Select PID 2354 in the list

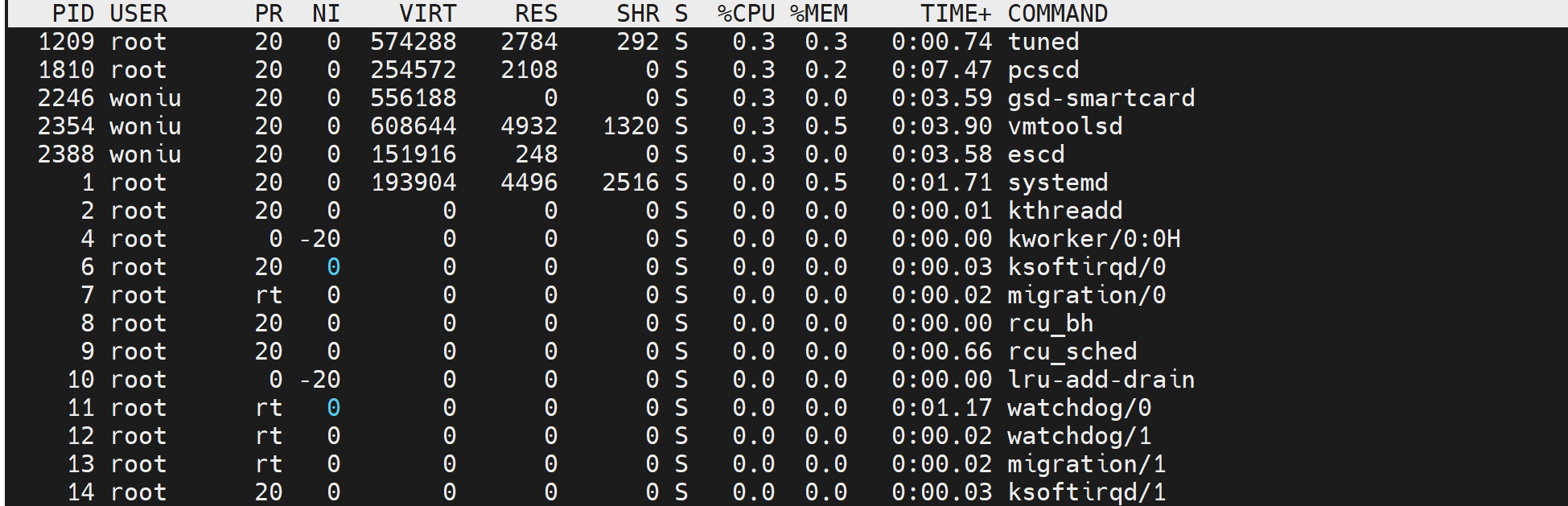[66, 126]
